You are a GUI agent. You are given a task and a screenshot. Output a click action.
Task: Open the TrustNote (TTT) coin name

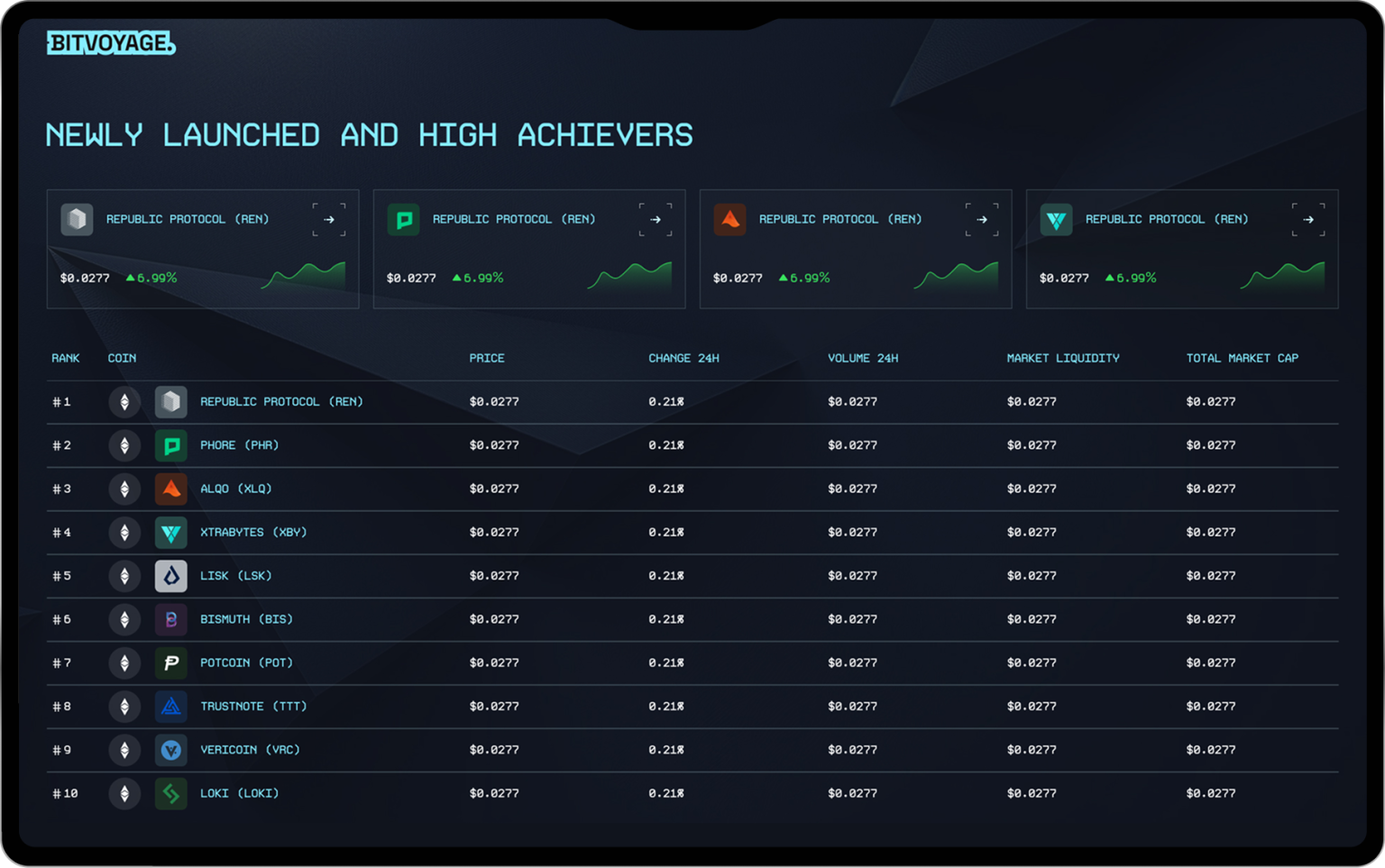[x=253, y=707]
